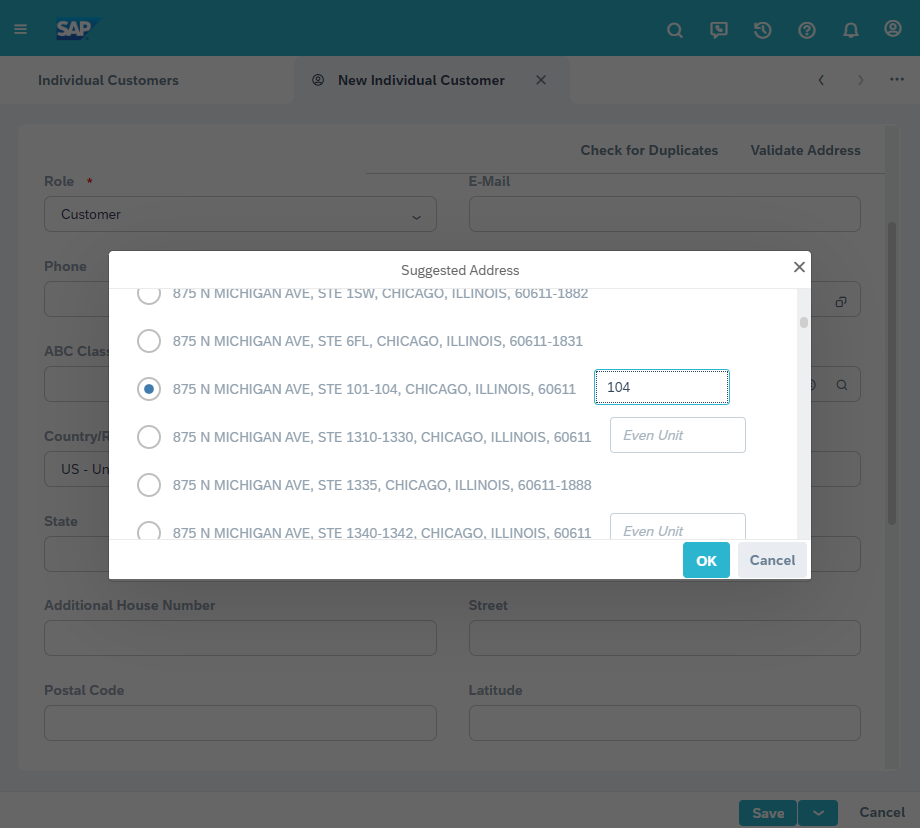Open the hamburger navigation menu
Image resolution: width=920 pixels, height=828 pixels.
20,29
